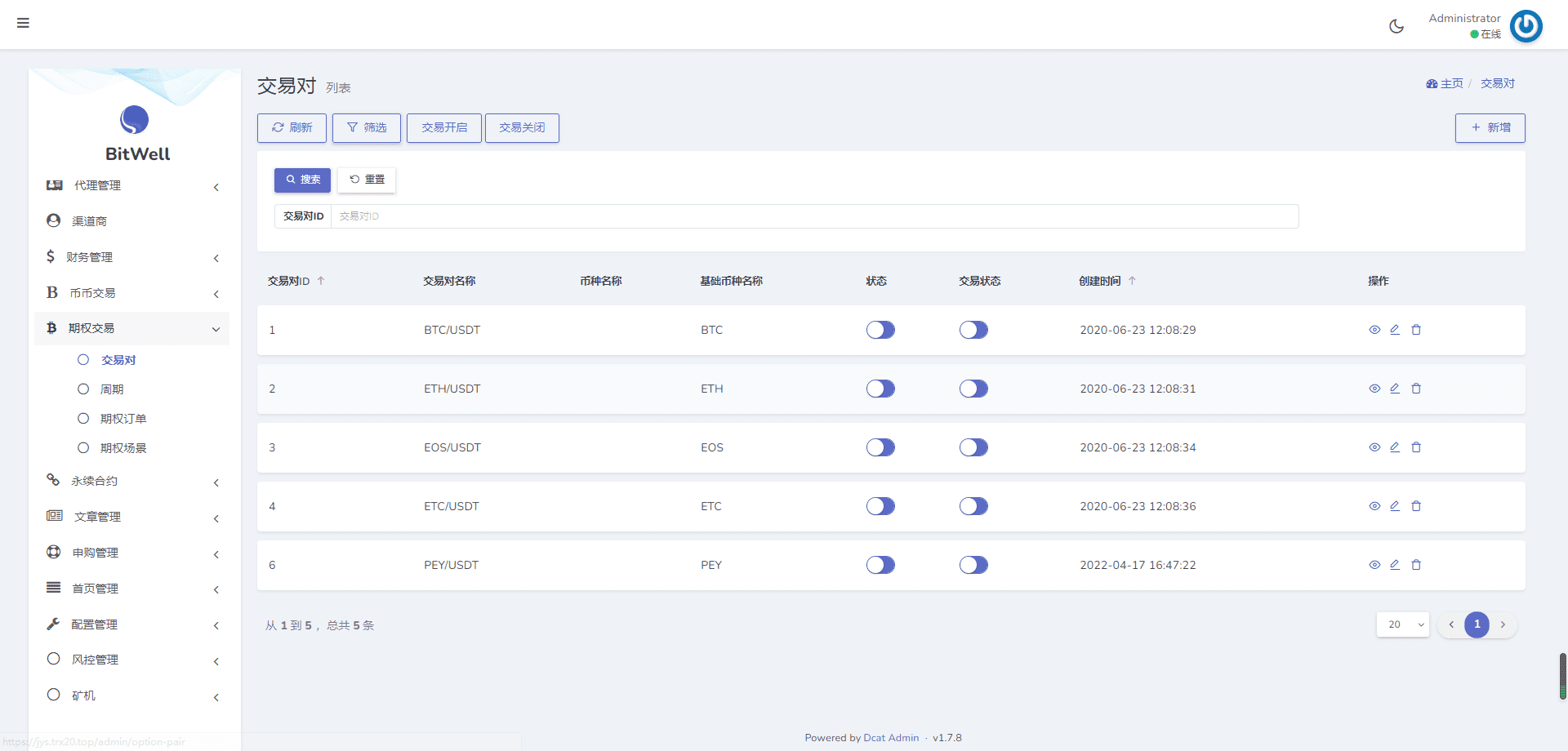Open edit icon for ETC/USDT row

click(1395, 506)
